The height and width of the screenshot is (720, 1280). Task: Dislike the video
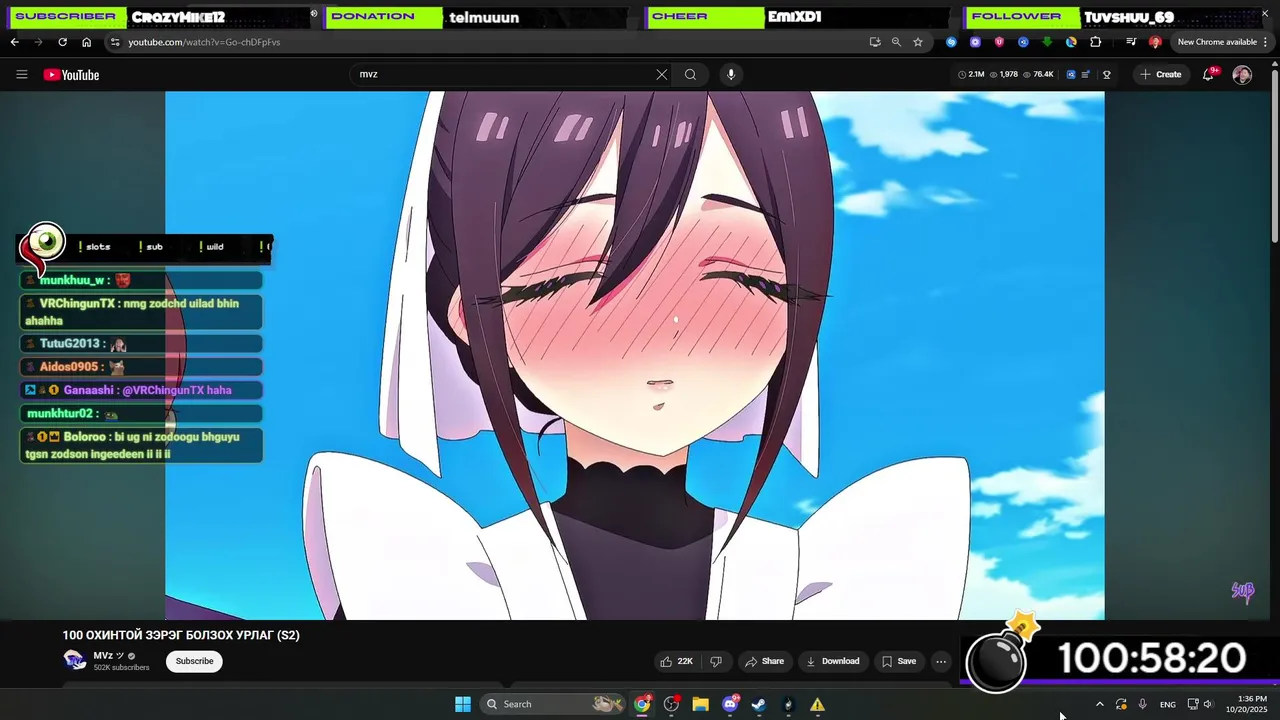[715, 661]
